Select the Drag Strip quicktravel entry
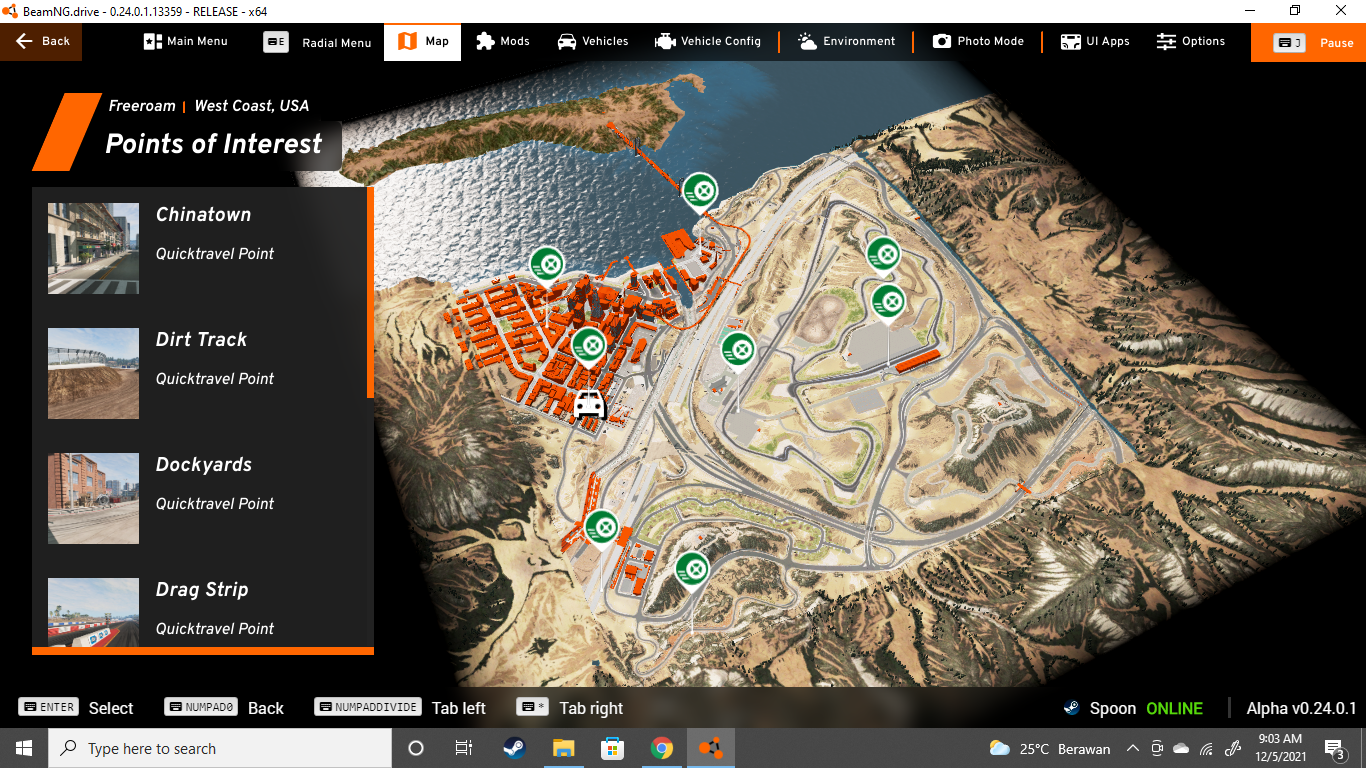Image resolution: width=1366 pixels, height=768 pixels. pyautogui.click(x=200, y=604)
